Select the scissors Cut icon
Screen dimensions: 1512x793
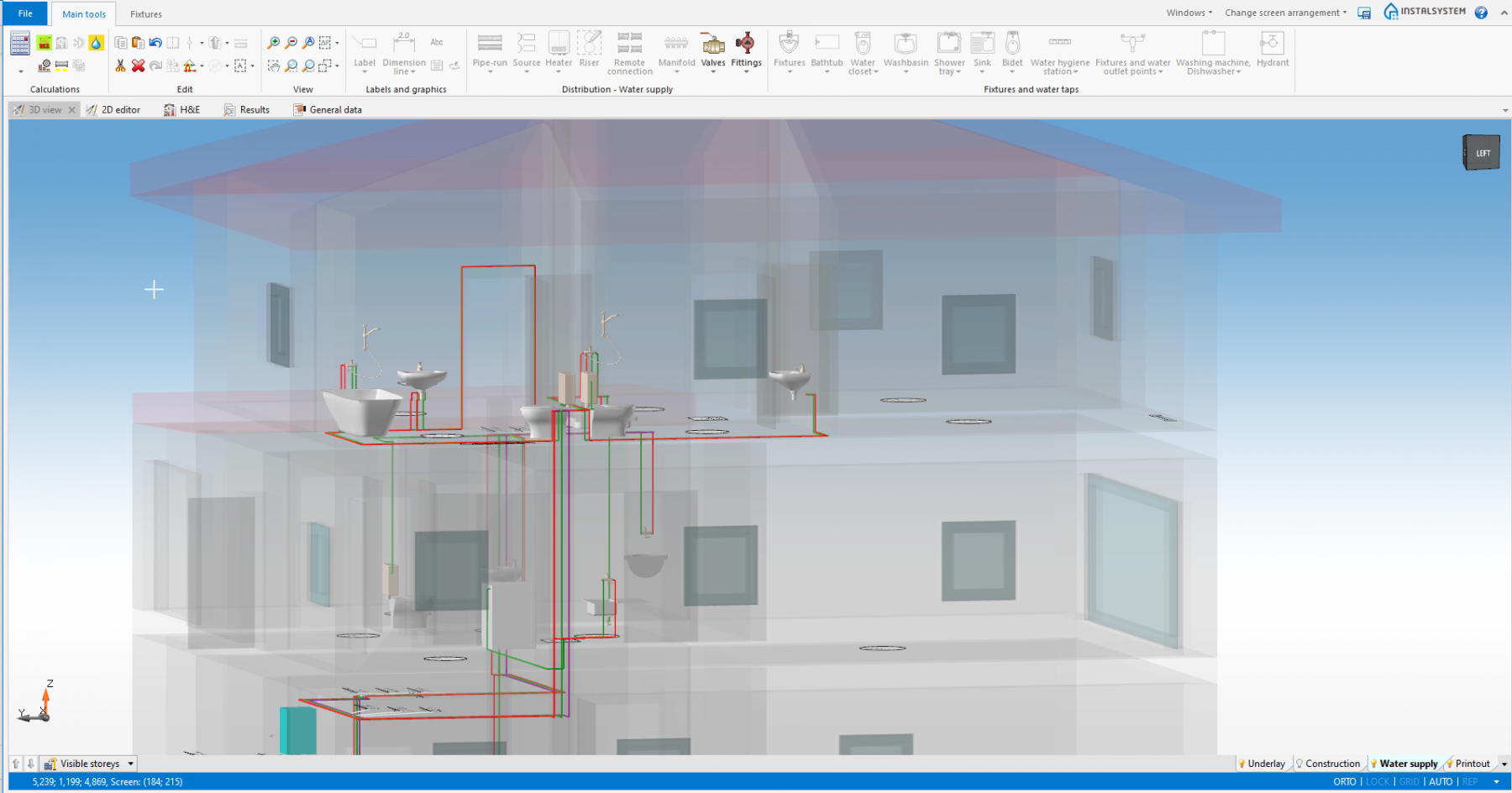(x=120, y=65)
